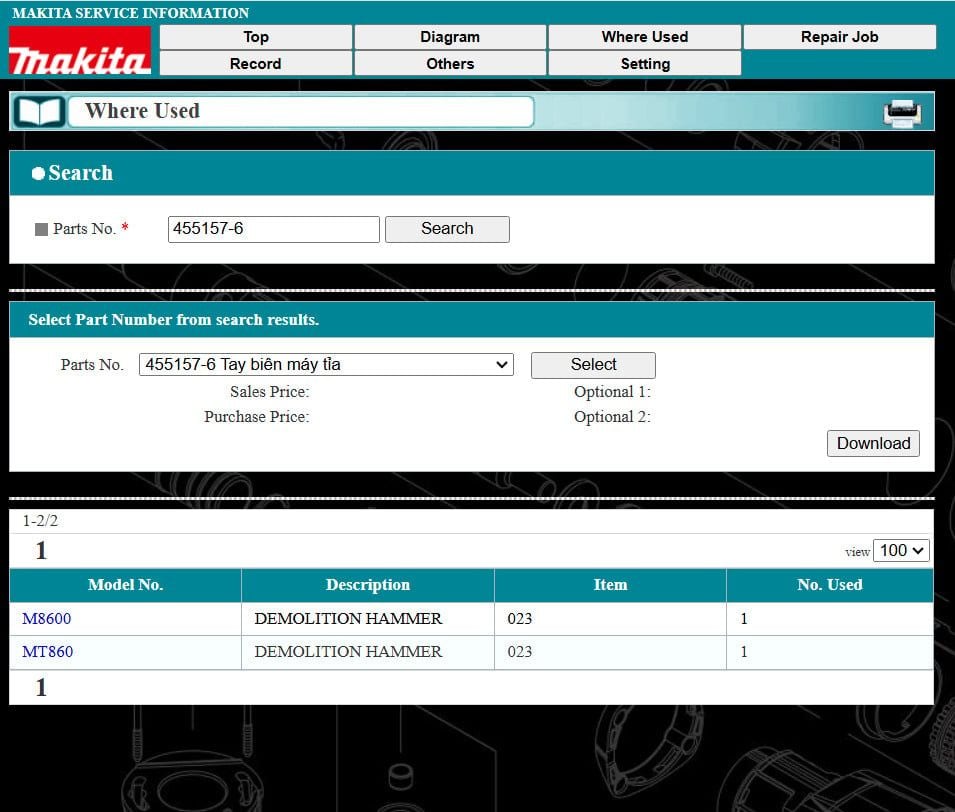Screen dimensions: 955x812
Task: Click the Item column header
Action: click(x=610, y=585)
